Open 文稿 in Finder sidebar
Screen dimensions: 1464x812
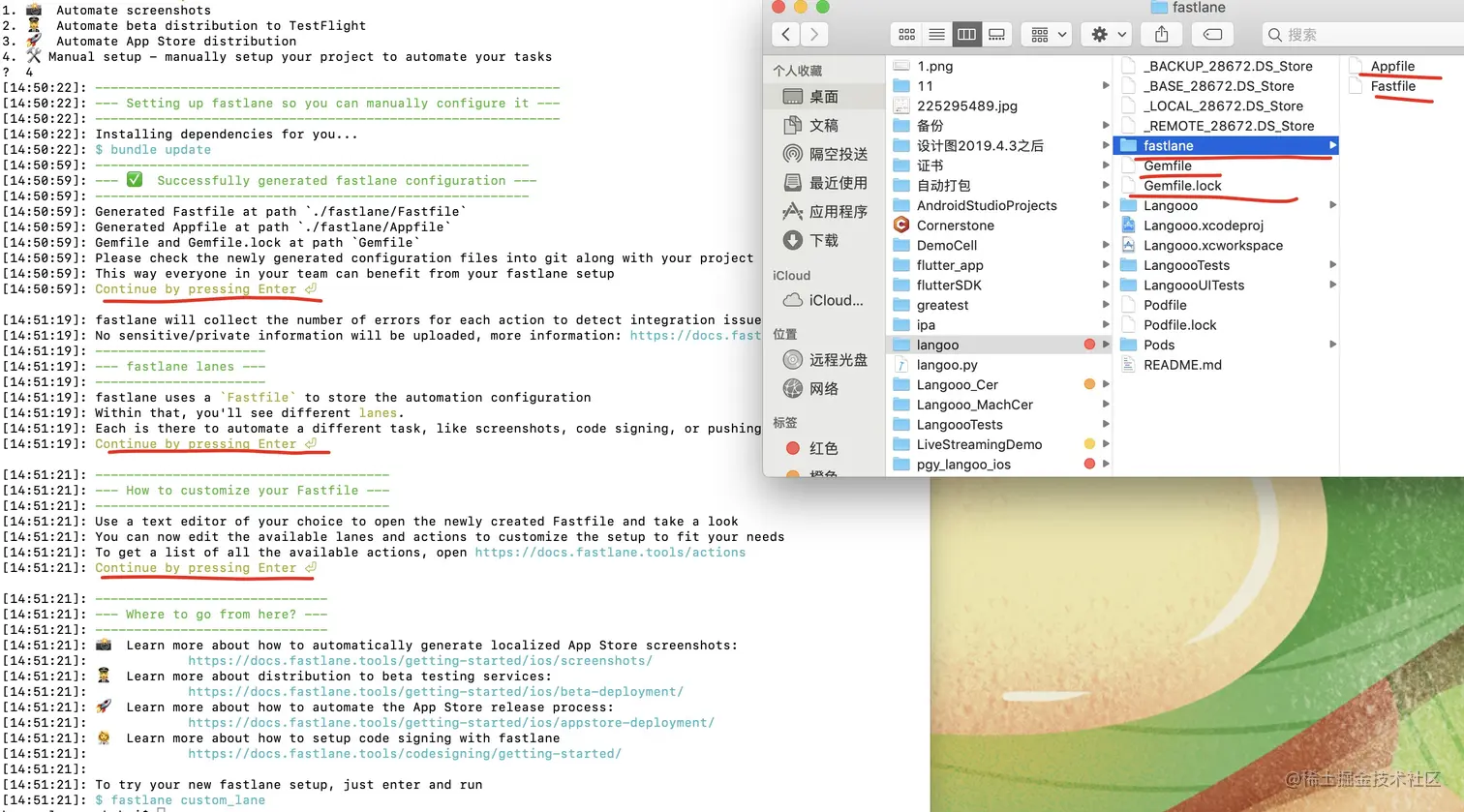(x=826, y=126)
